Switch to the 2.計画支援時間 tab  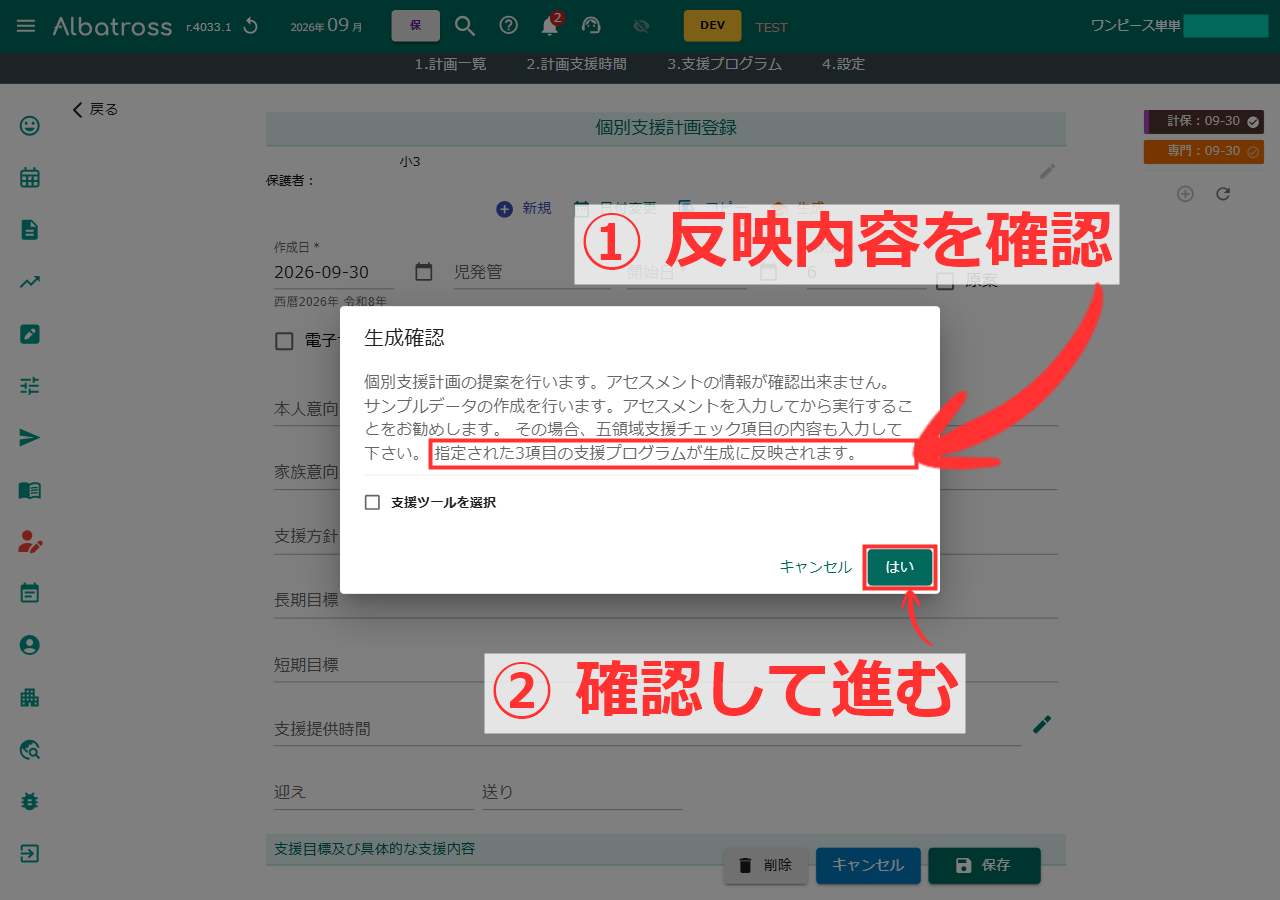pyautogui.click(x=577, y=64)
